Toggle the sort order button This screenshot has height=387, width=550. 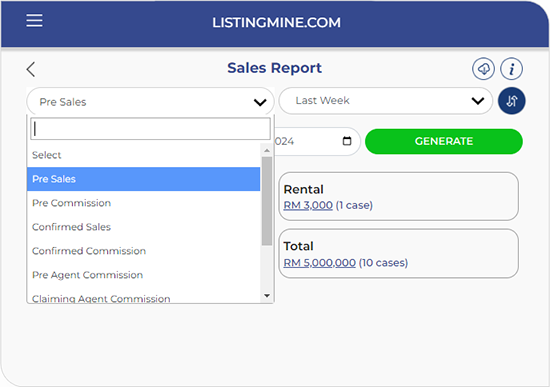coord(512,101)
